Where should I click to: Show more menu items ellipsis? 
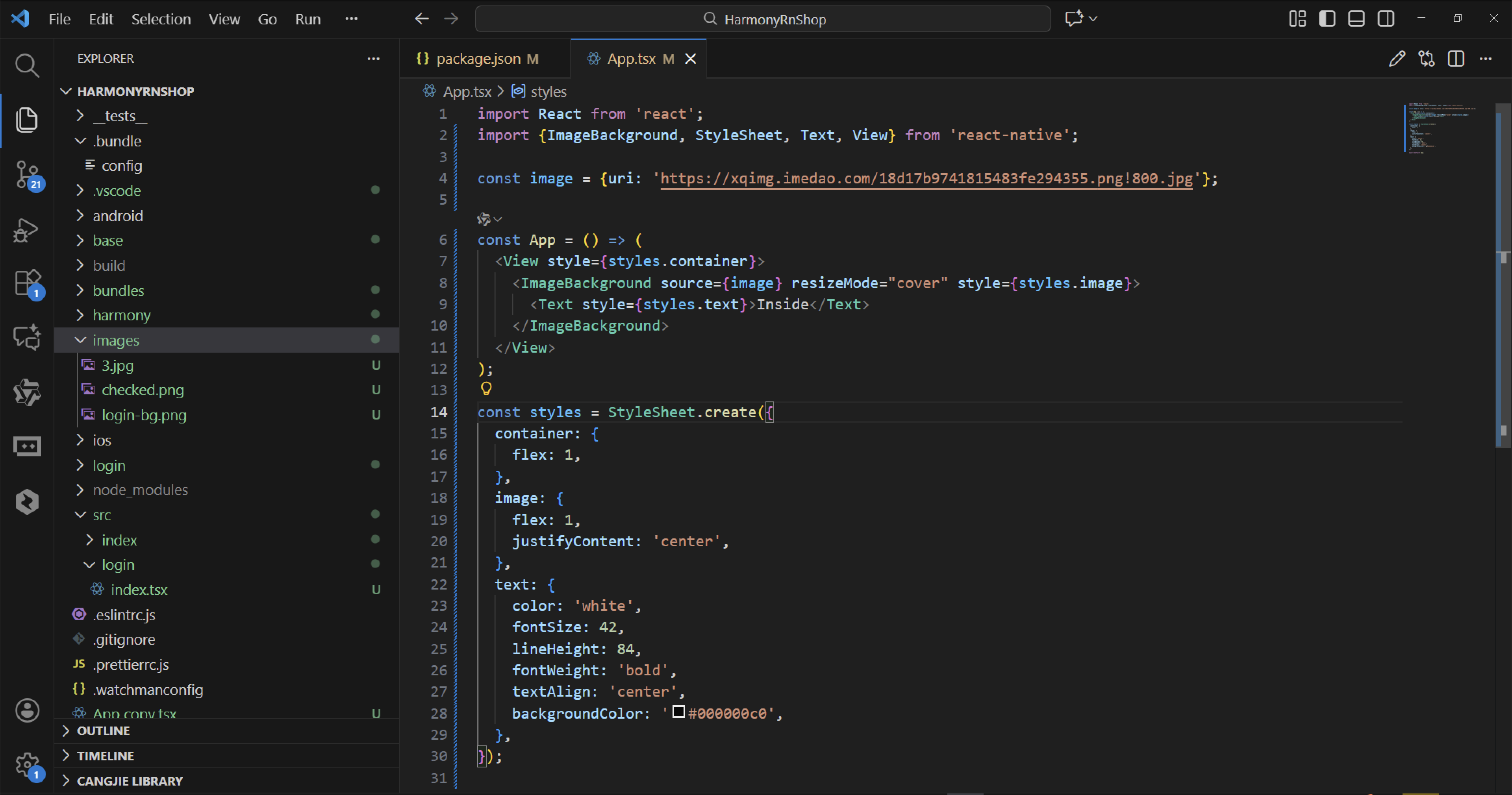351,19
